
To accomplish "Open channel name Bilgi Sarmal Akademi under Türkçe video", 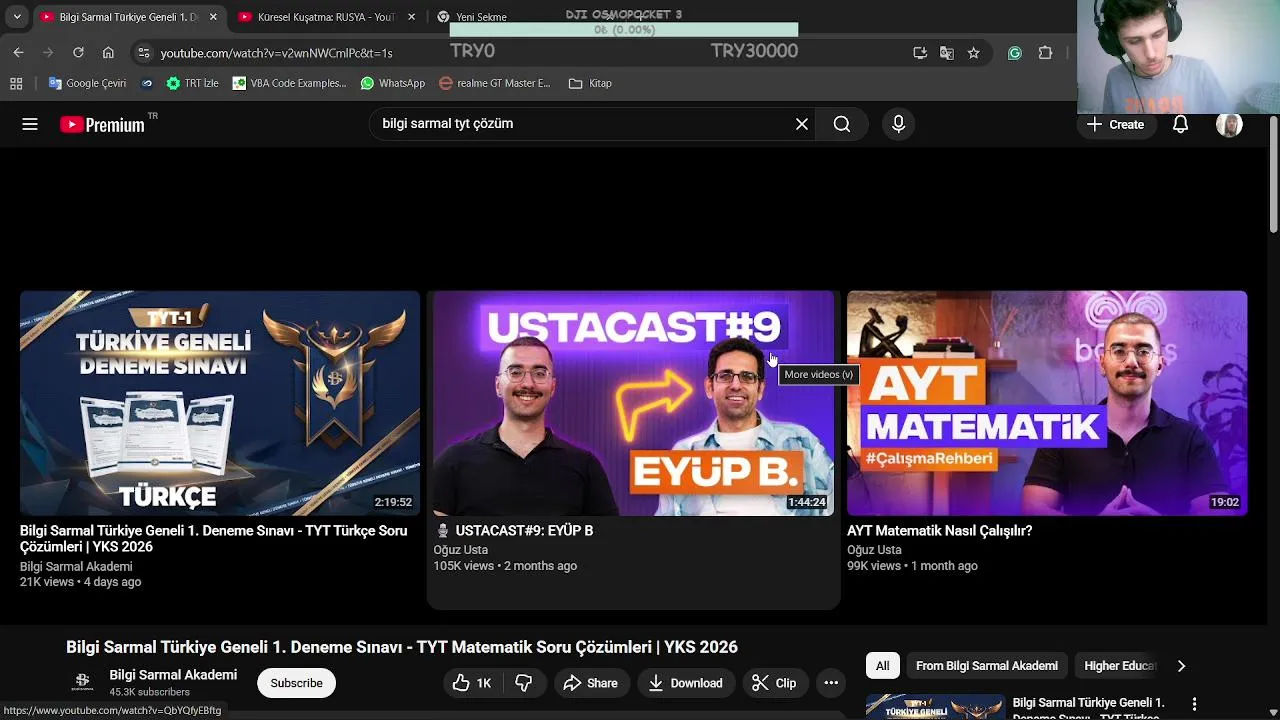I will [76, 566].
